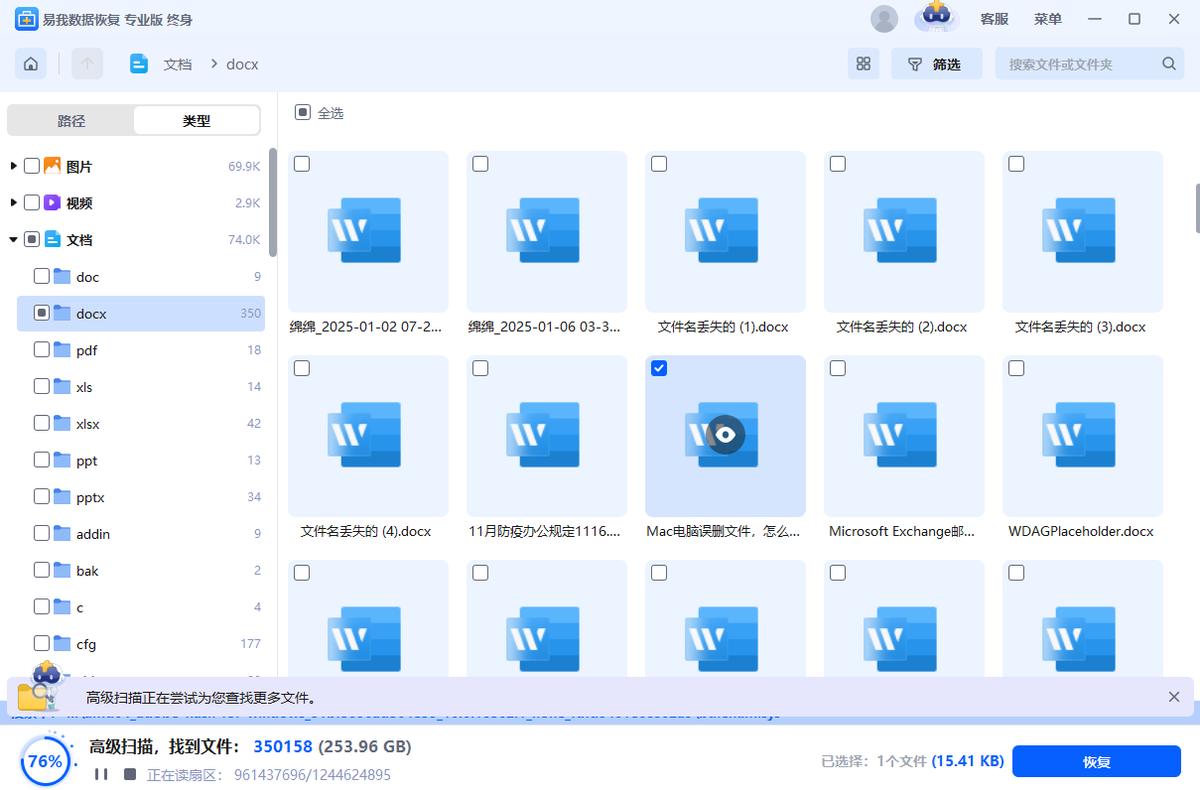
Task: Go to home screen icon
Action: click(x=31, y=64)
